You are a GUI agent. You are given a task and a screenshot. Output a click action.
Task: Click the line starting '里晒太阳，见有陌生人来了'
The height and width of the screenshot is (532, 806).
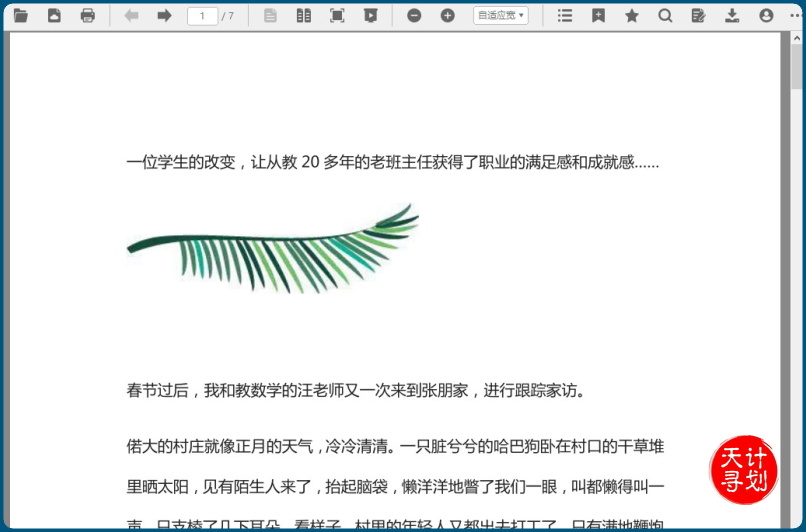395,486
